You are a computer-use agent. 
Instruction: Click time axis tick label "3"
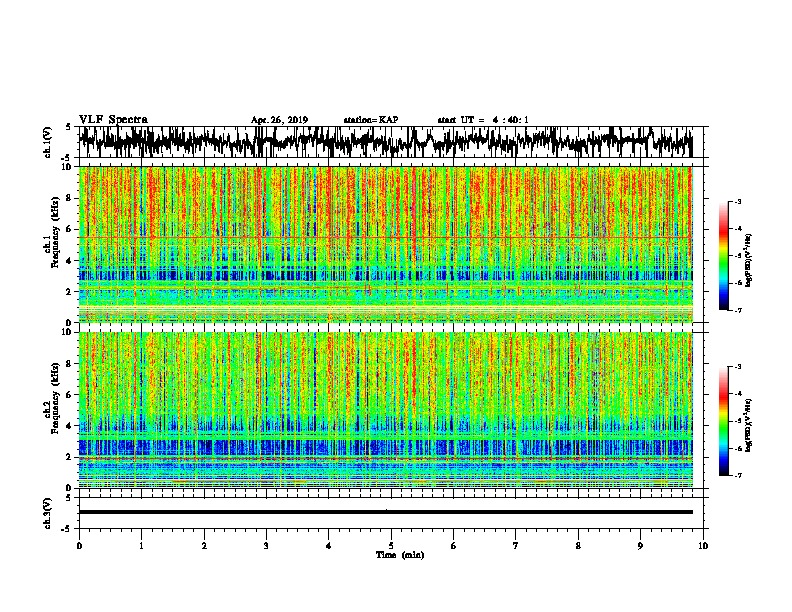pos(266,546)
